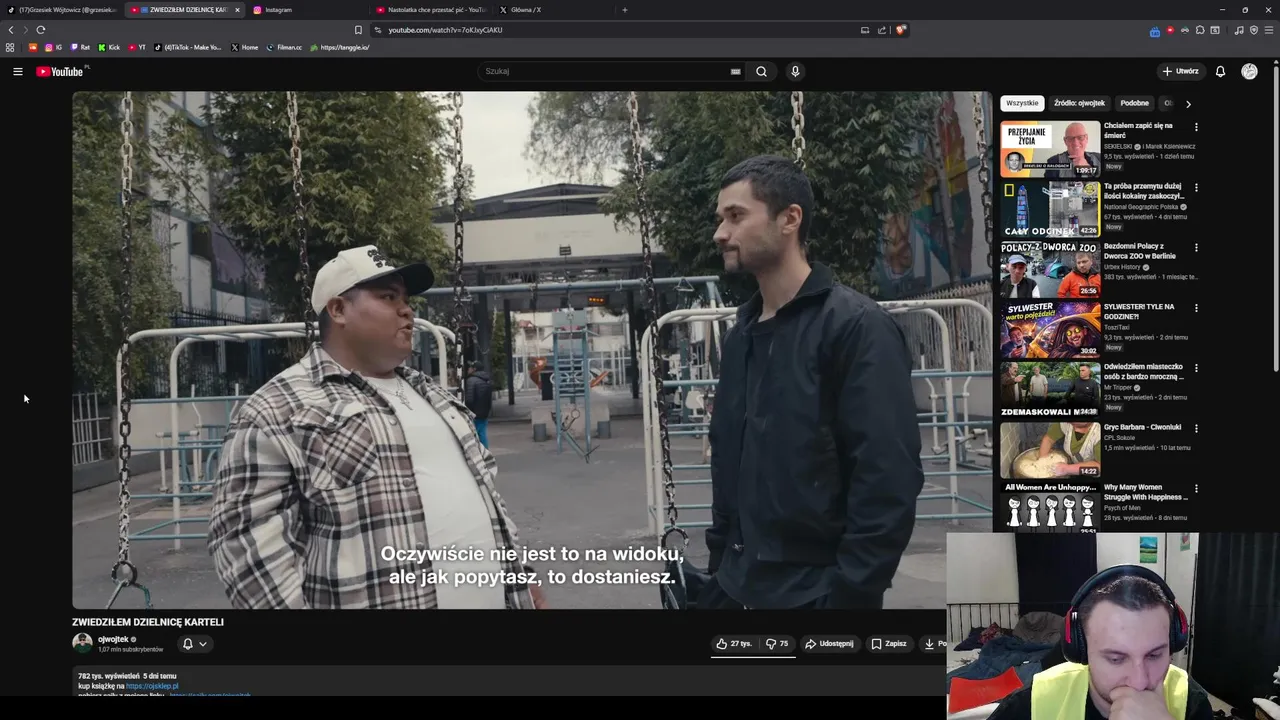1280x720 pixels.
Task: Open the notification bell dropdown beside ojwojtek
Action: pos(194,644)
